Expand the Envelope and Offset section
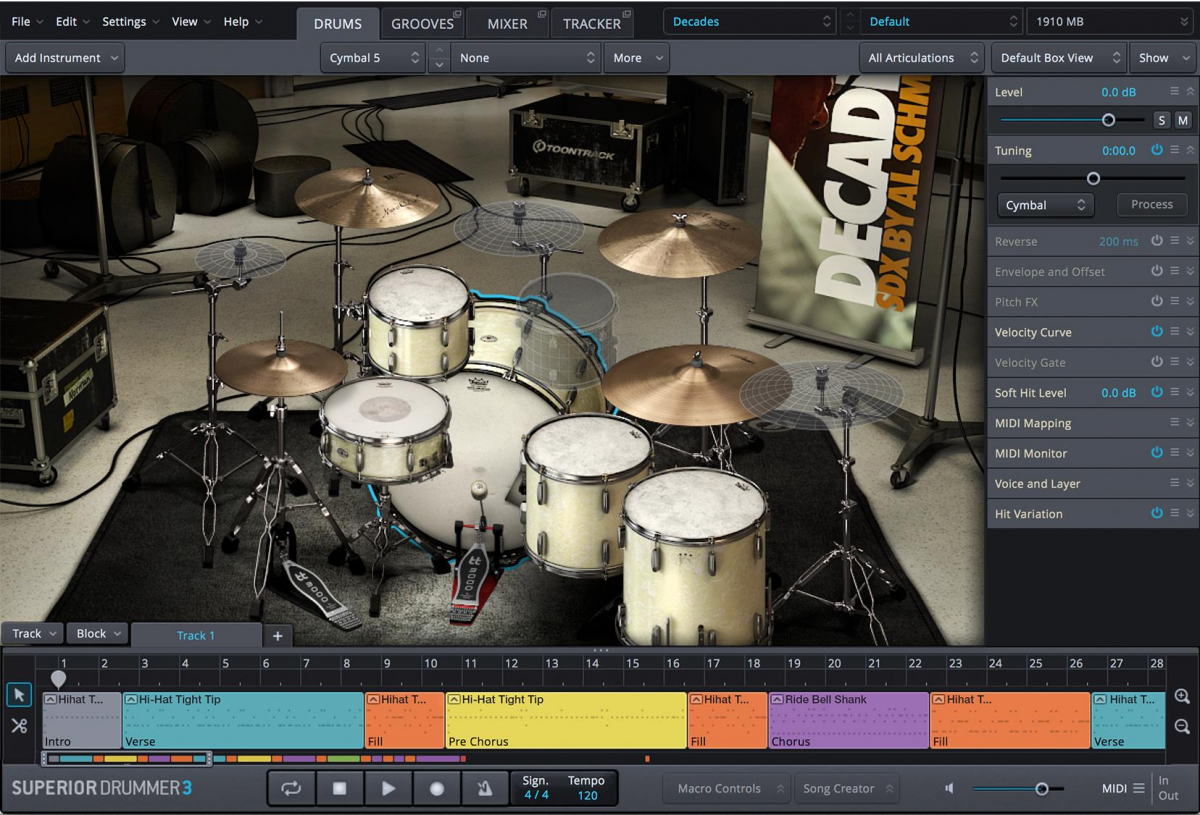This screenshot has width=1200, height=815. (1190, 272)
